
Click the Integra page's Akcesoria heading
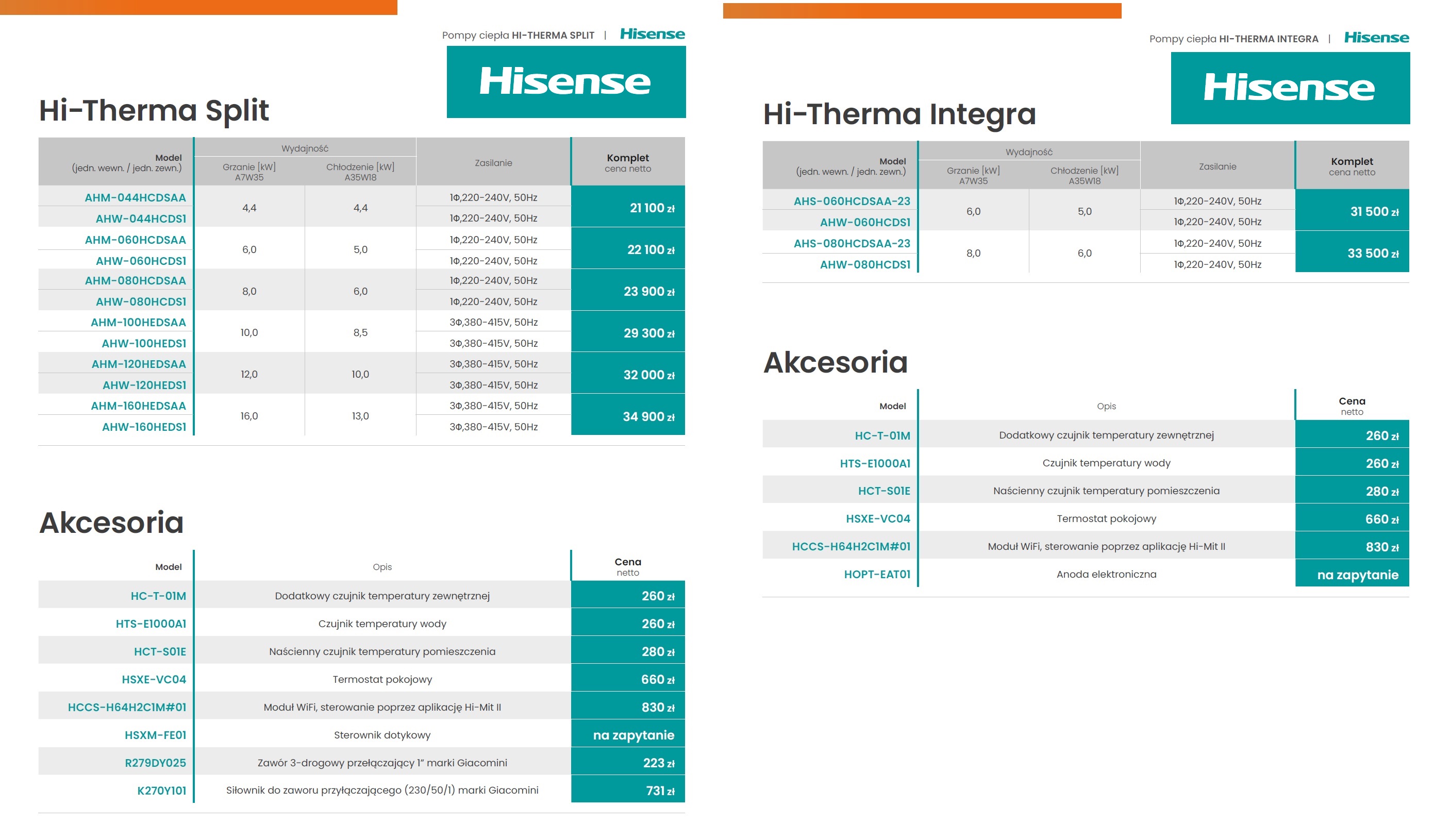tap(835, 362)
